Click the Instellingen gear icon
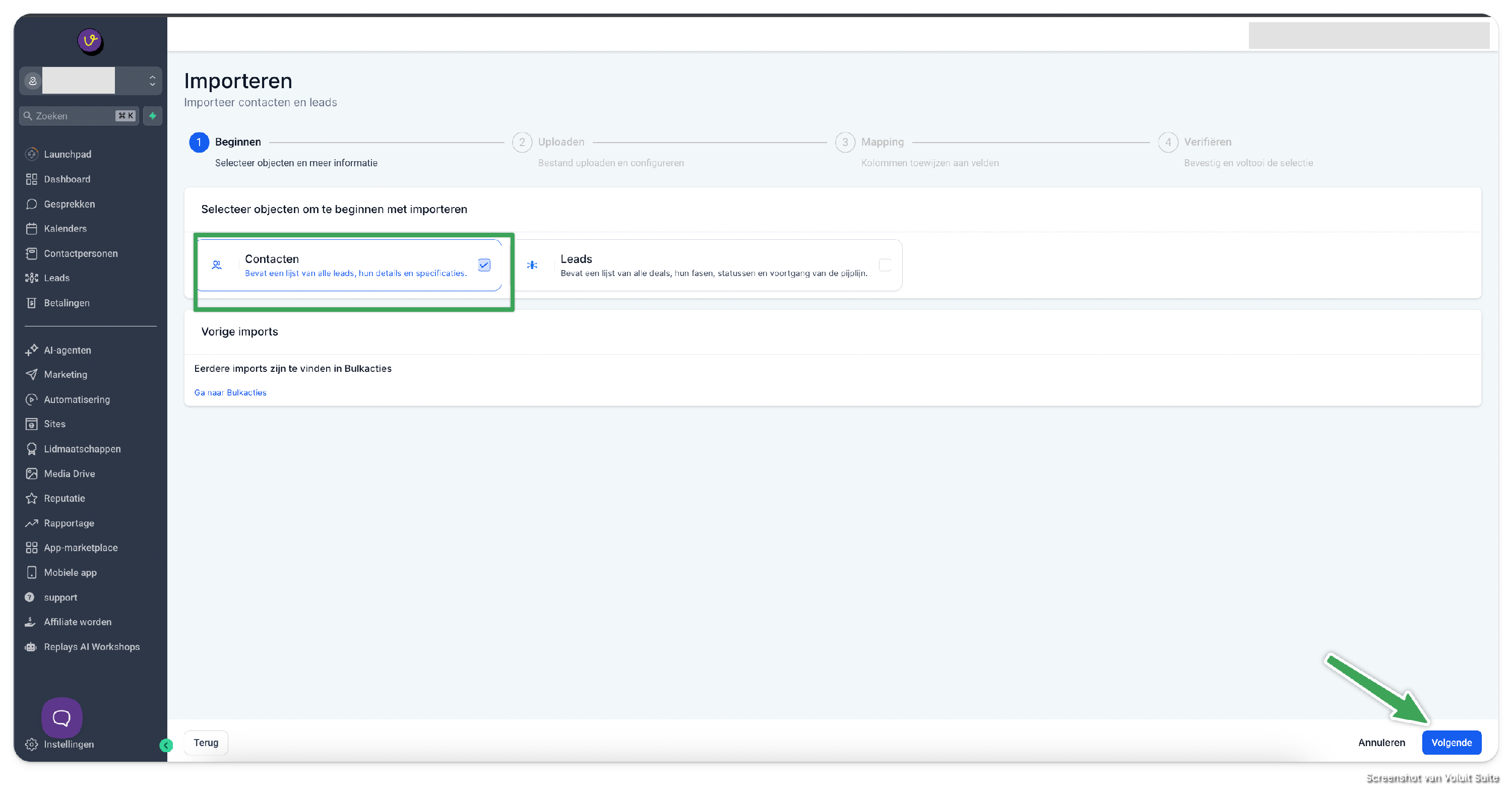The image size is (1512, 797). click(x=32, y=744)
